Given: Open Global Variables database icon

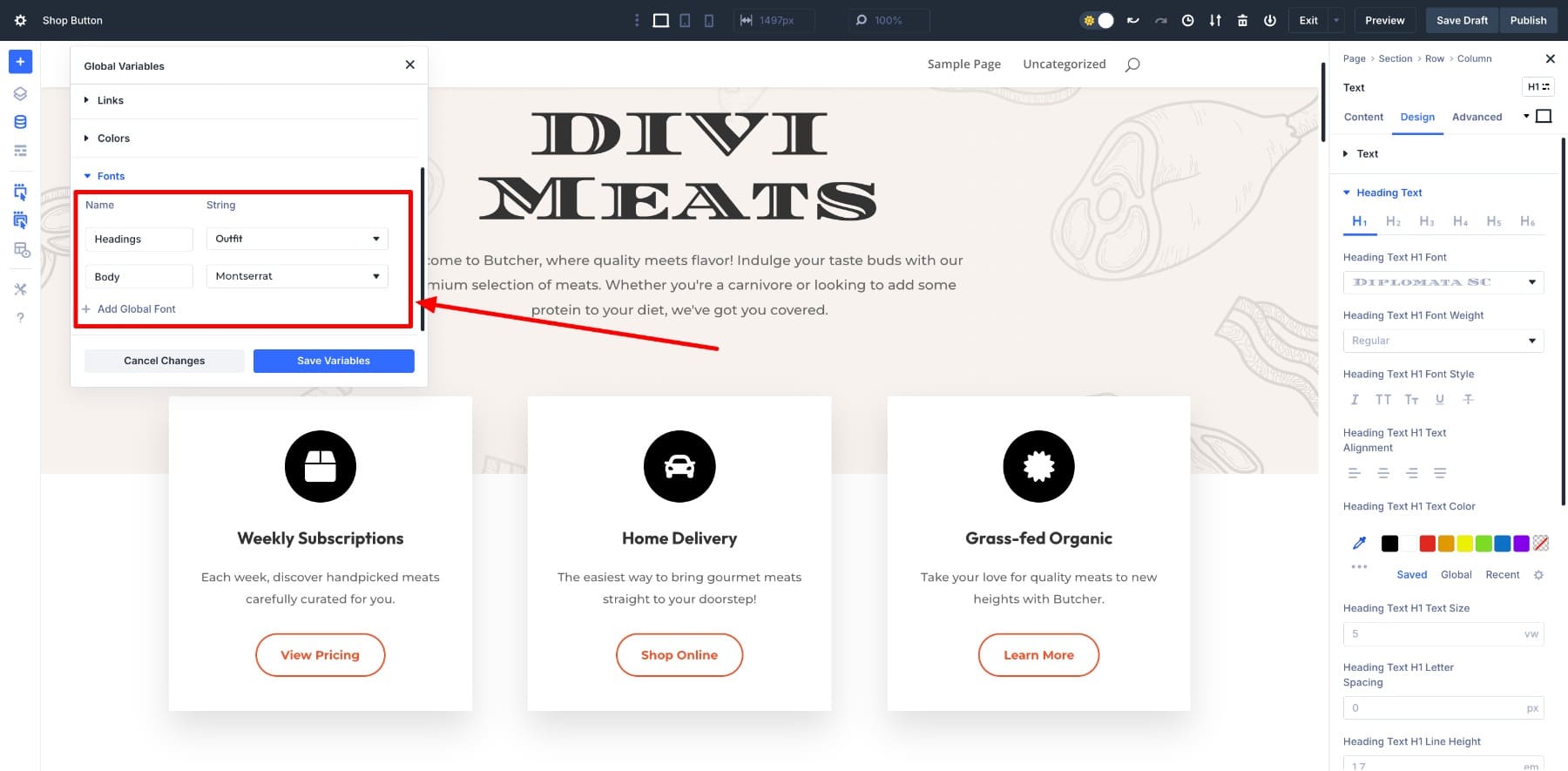Looking at the screenshot, I should (x=20, y=122).
